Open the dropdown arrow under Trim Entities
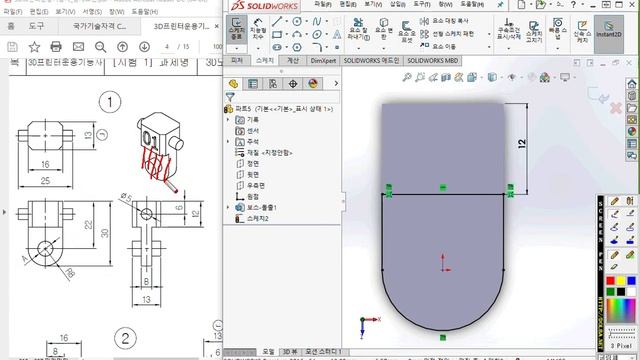Screen dimensions: 640x360 [x=359, y=49]
